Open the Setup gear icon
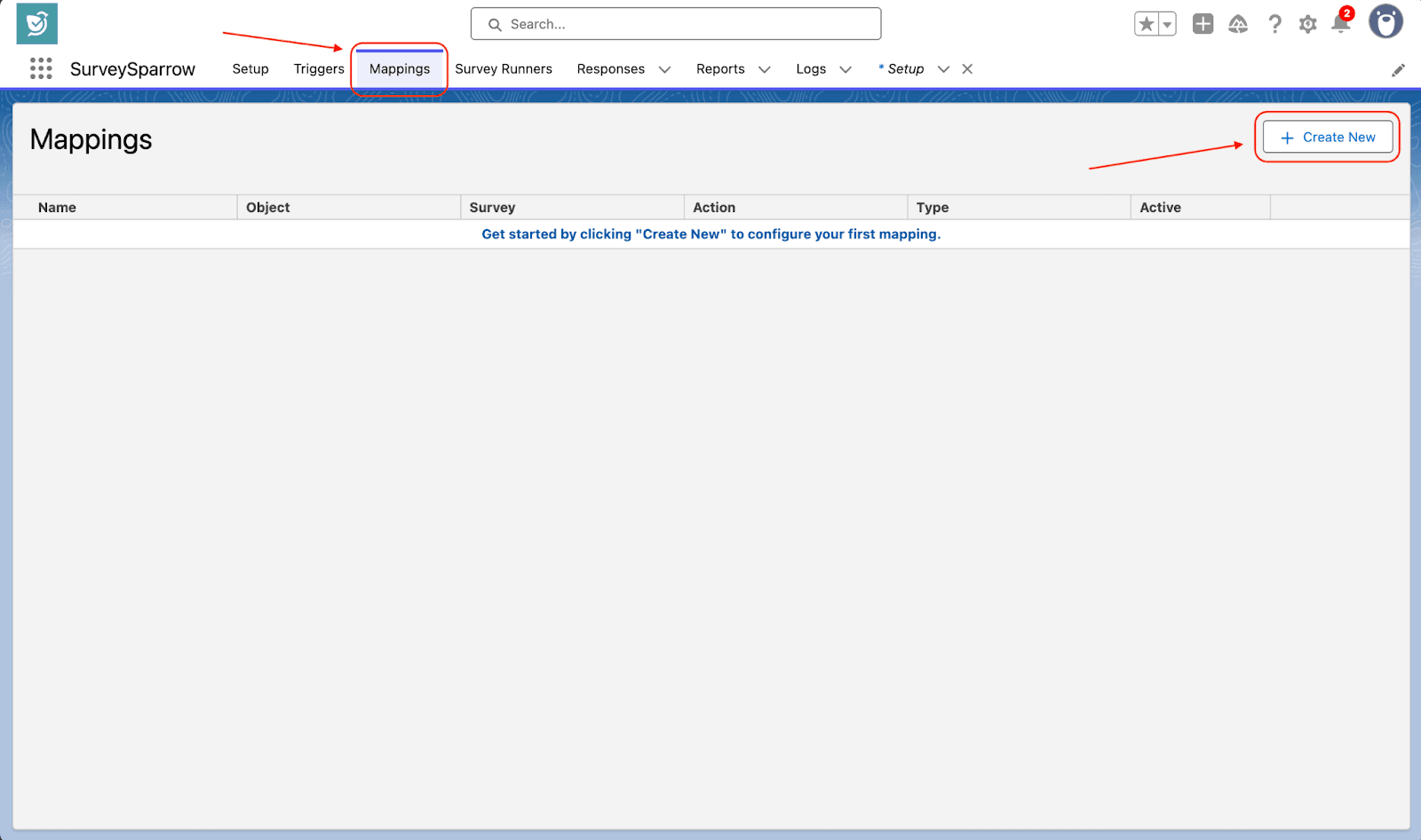Viewport: 1421px width, 840px height. (x=1307, y=25)
